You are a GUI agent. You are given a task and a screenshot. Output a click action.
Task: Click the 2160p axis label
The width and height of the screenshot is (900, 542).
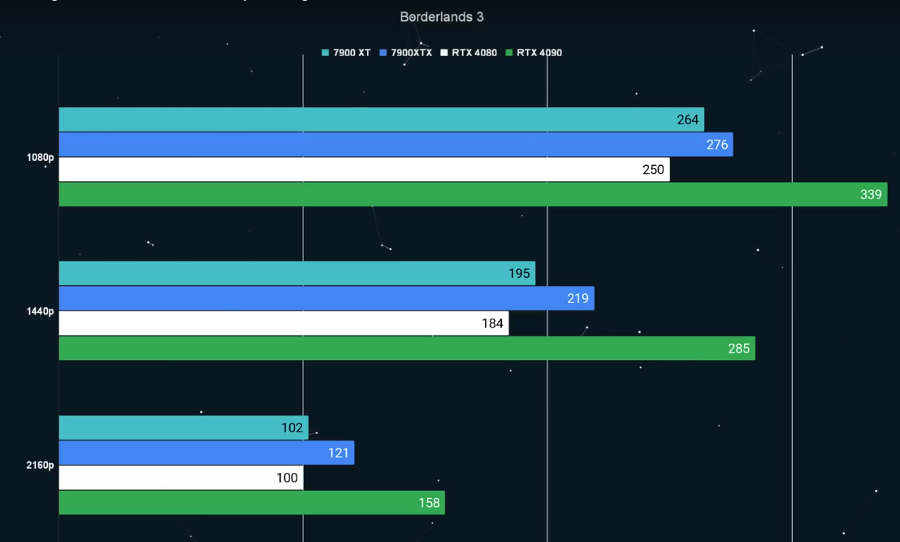pos(40,466)
